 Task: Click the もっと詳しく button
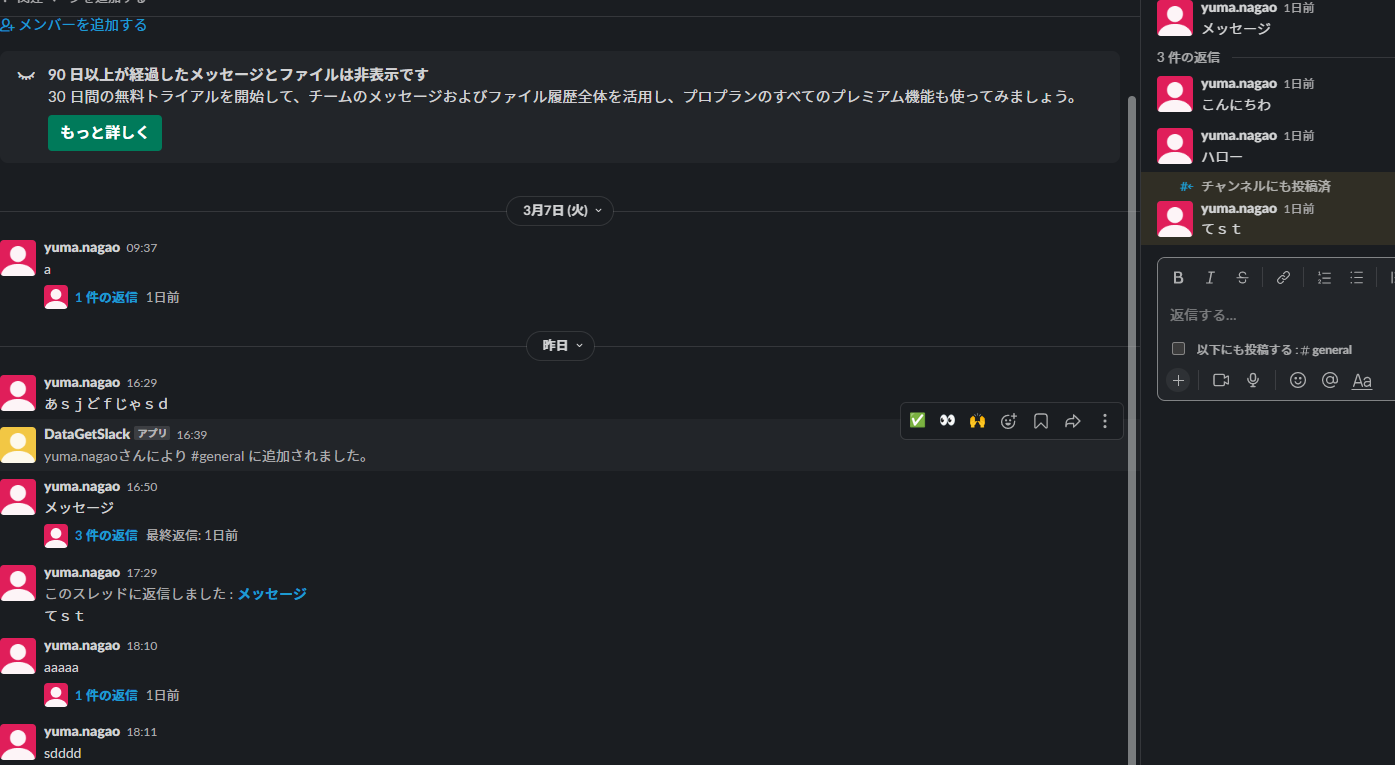[105, 133]
